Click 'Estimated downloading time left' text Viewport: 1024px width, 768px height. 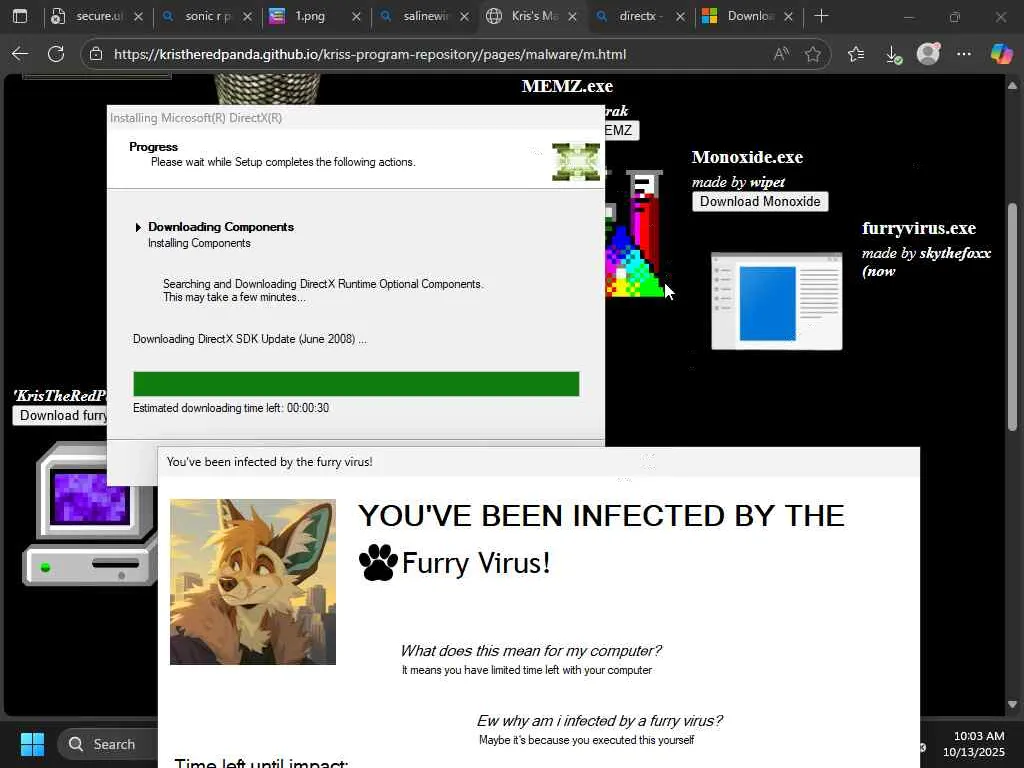pyautogui.click(x=231, y=408)
